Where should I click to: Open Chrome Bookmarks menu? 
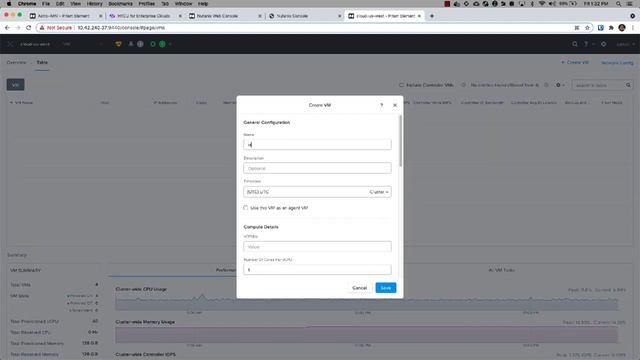[x=120, y=4]
